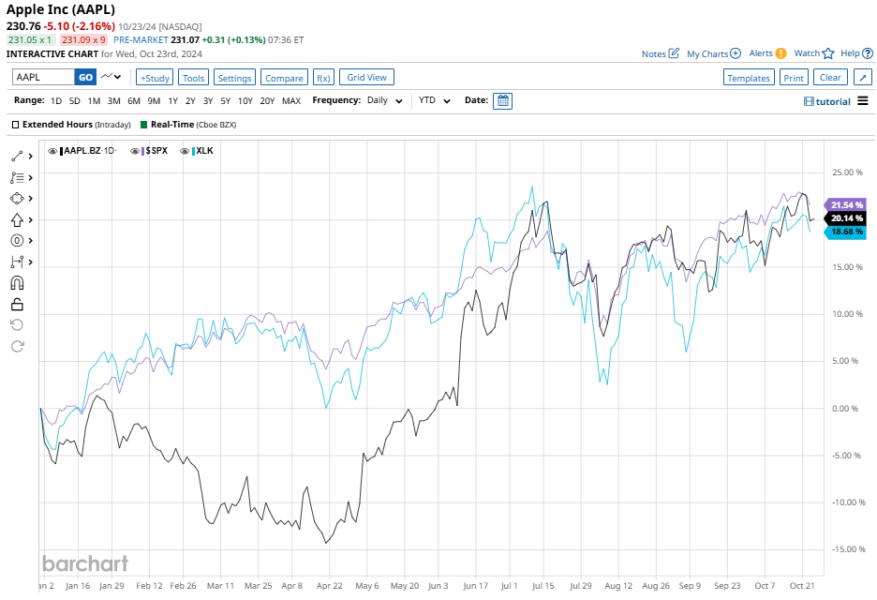Viewport: 877px width, 600px height.
Task: Toggle visibility of AAPL.BZ series
Action: (x=53, y=151)
